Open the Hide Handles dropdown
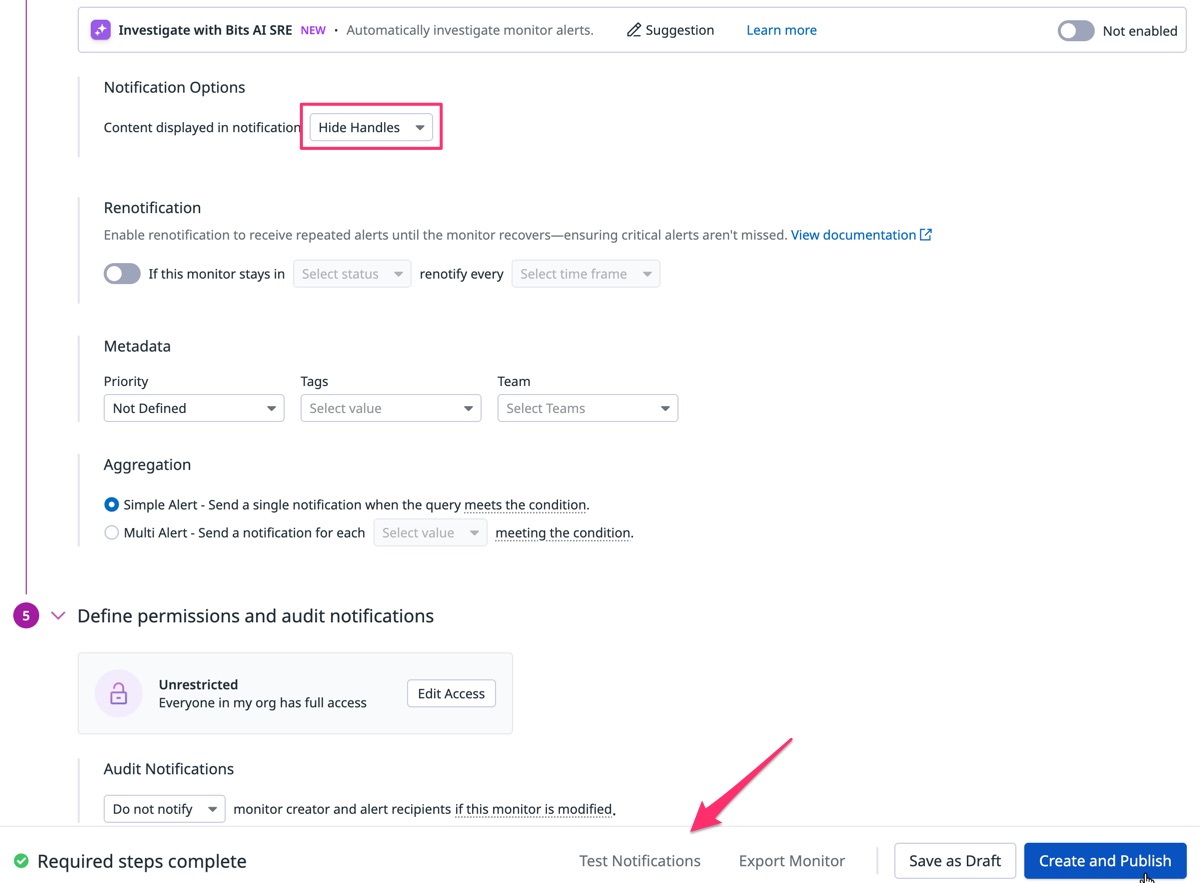This screenshot has width=1200, height=883. 370,127
